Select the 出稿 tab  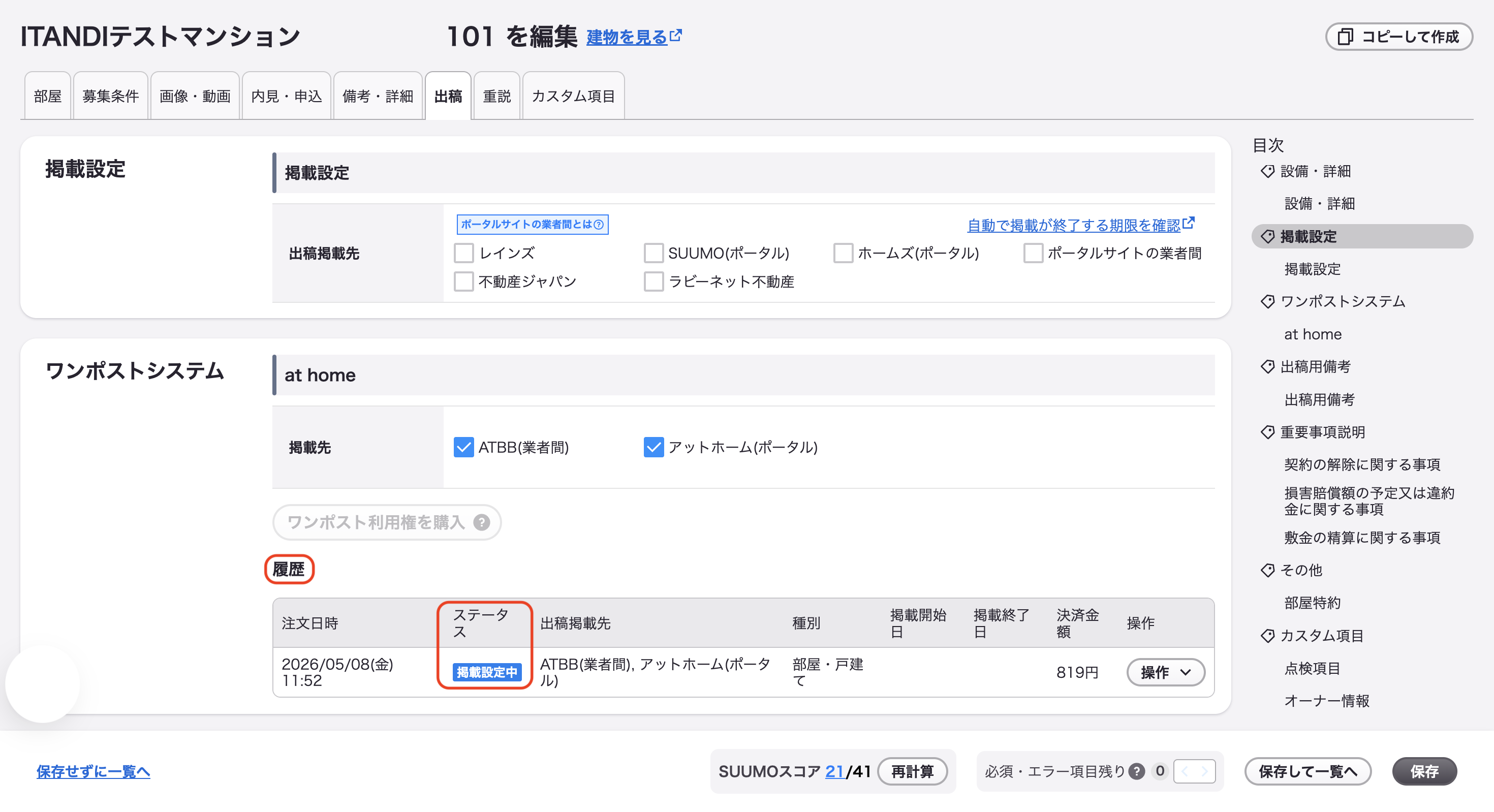click(x=448, y=96)
